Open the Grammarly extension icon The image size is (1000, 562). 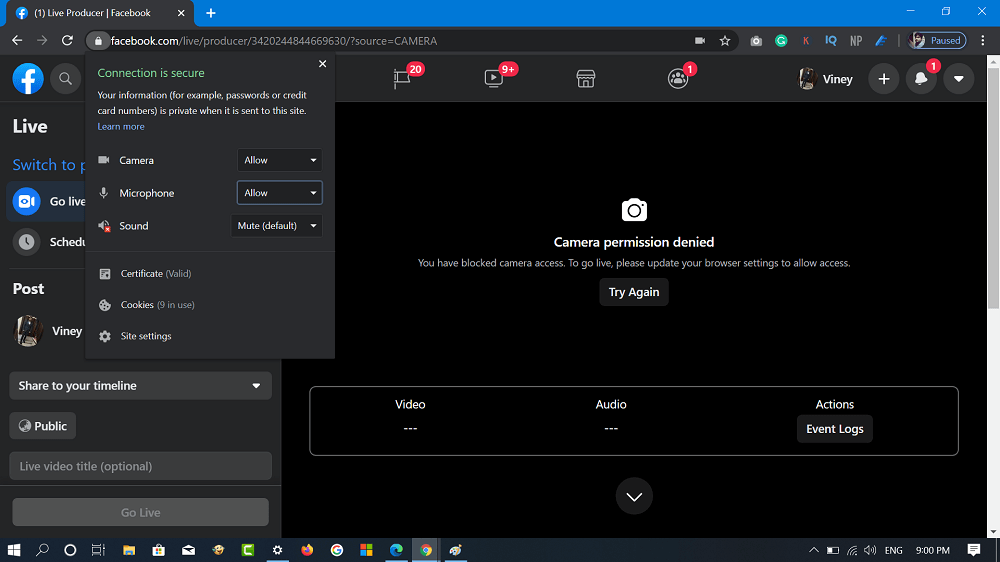781,41
